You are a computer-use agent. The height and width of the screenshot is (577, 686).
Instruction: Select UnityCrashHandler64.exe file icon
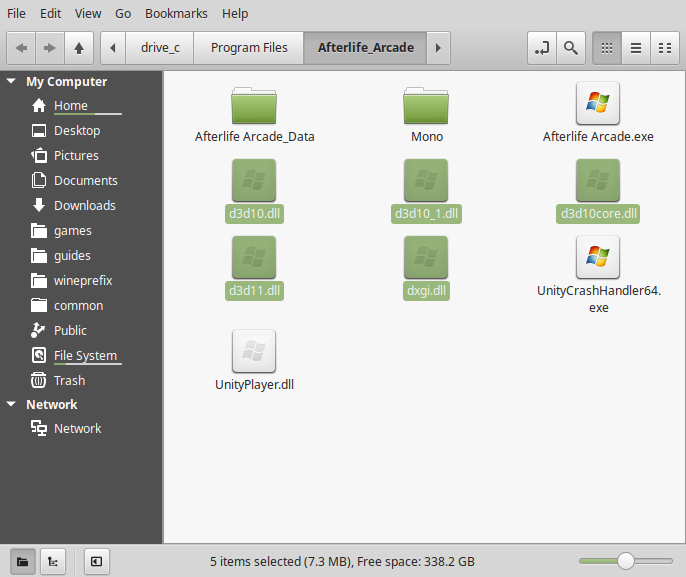[x=598, y=257]
